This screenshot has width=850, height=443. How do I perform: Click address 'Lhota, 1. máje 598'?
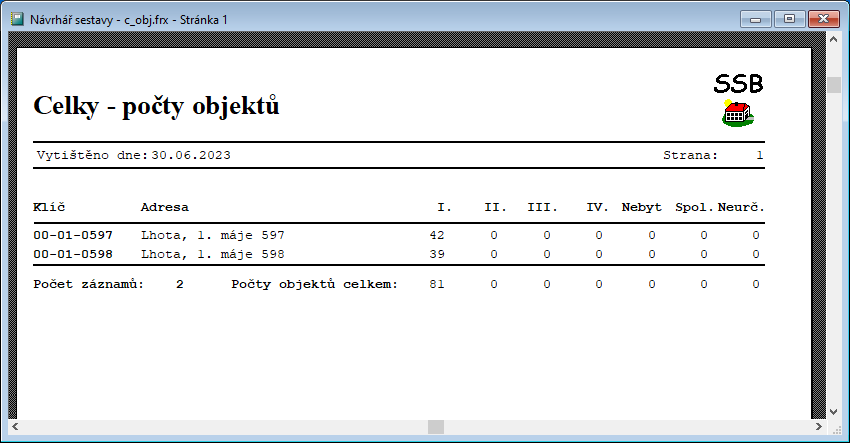[x=213, y=254]
